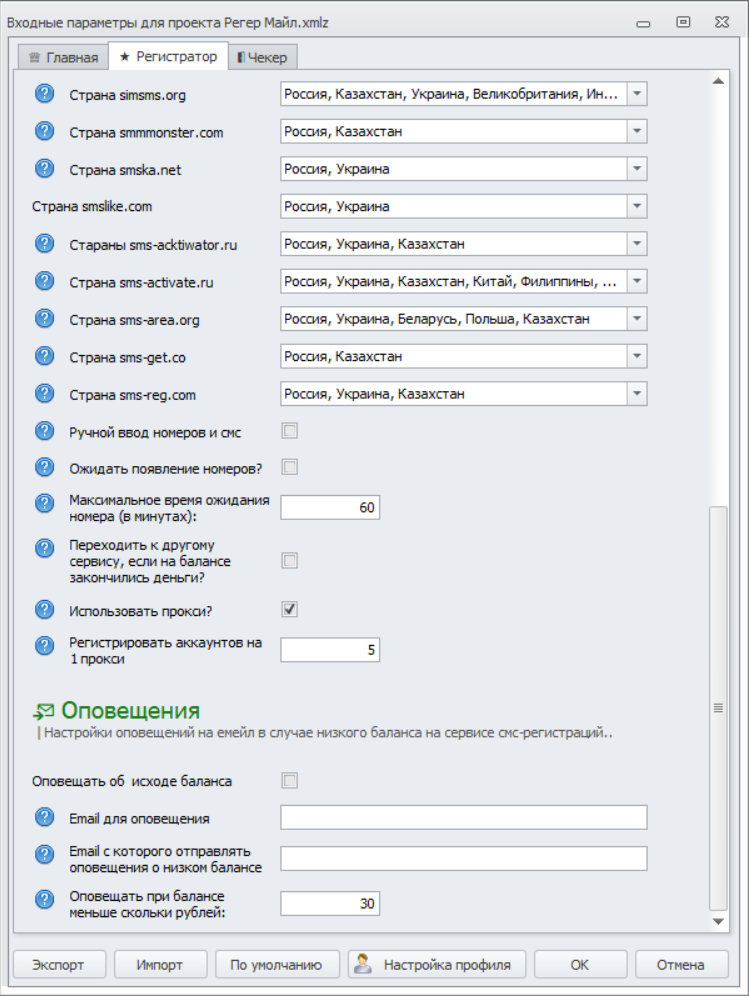Click help icon for Ручной ввод номеров
Screen dimensions: 749x996
44,431
